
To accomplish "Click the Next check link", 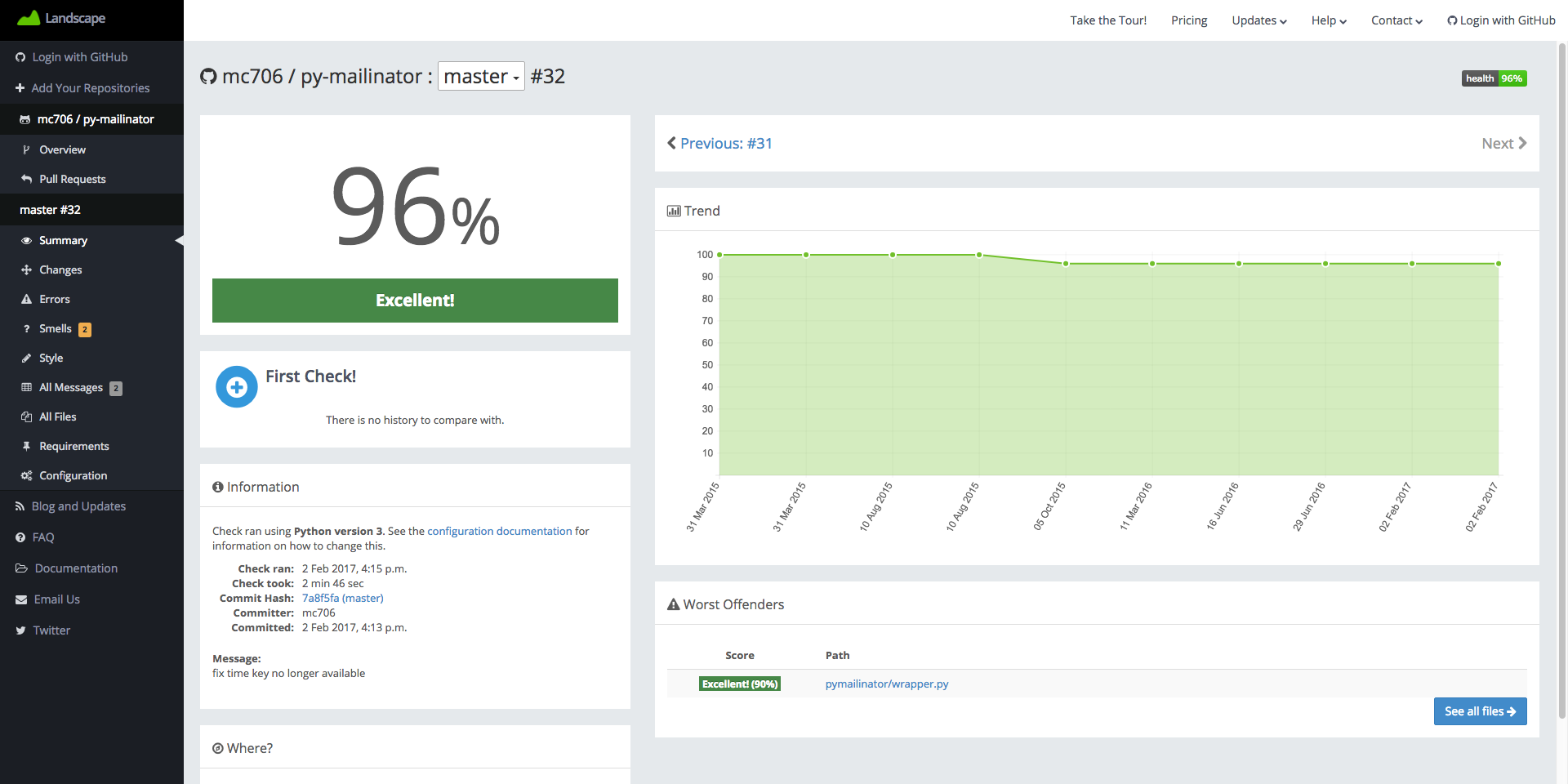I will 1504,143.
